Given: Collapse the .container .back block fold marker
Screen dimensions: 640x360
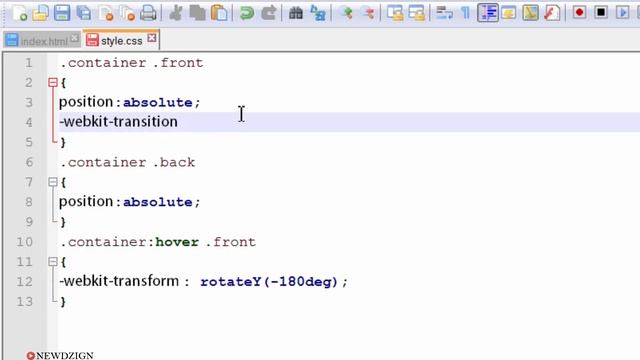Looking at the screenshot, I should [53, 182].
